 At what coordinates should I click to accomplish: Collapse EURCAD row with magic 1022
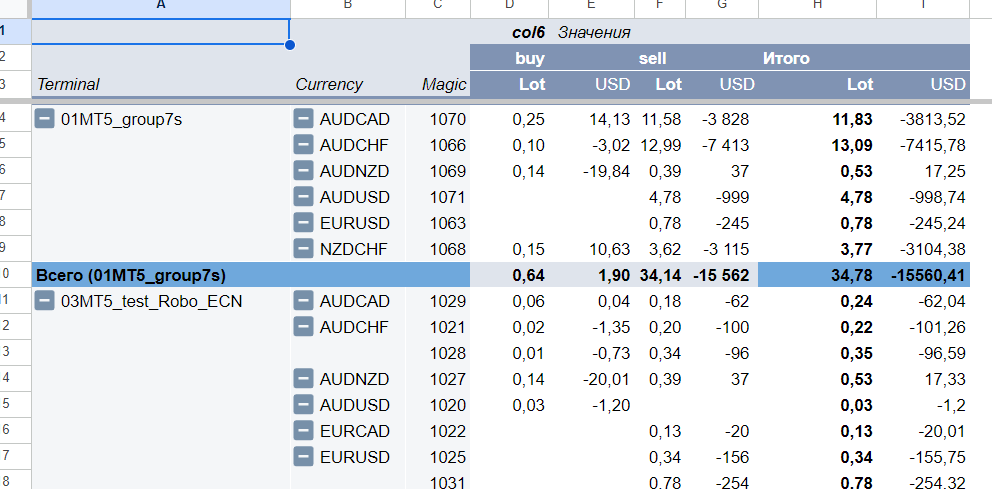point(304,431)
